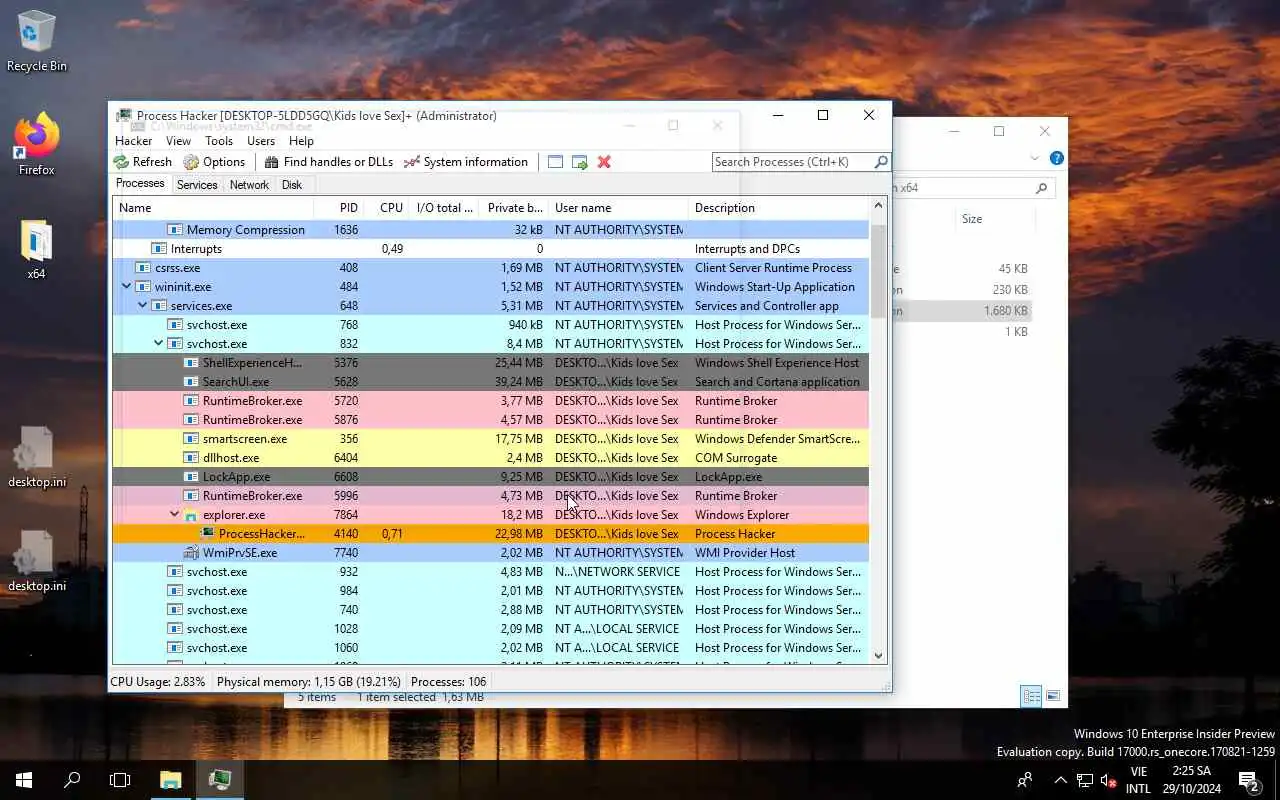Click the process list scroll-up arrow
Screen dimensions: 1280x800
(879, 206)
